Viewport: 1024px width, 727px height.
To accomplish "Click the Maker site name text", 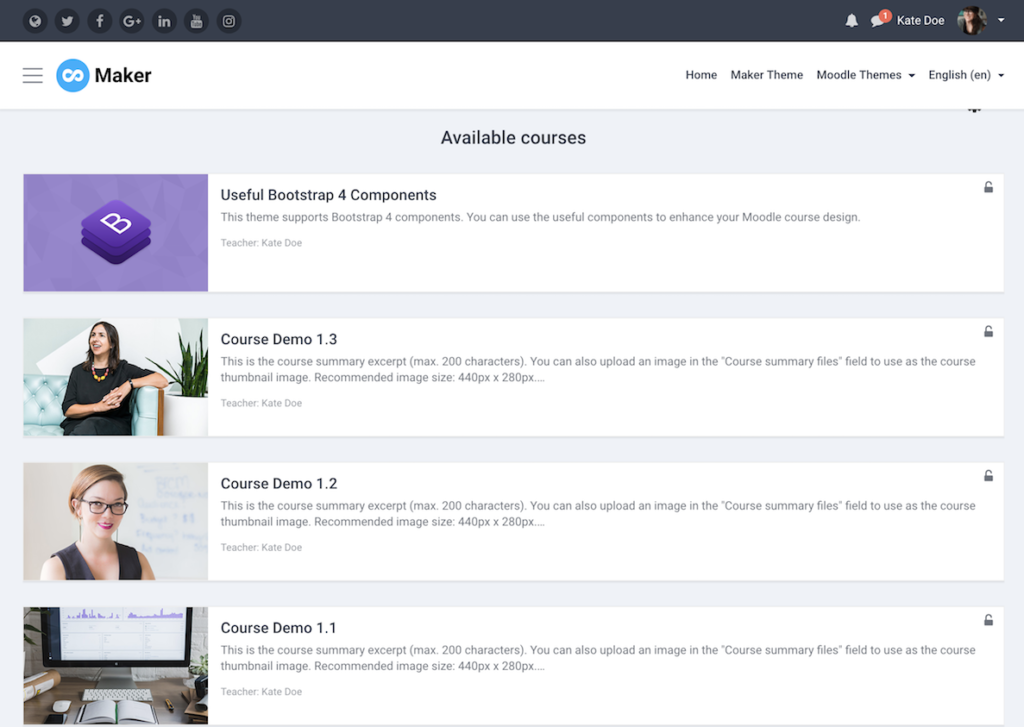I will (123, 75).
